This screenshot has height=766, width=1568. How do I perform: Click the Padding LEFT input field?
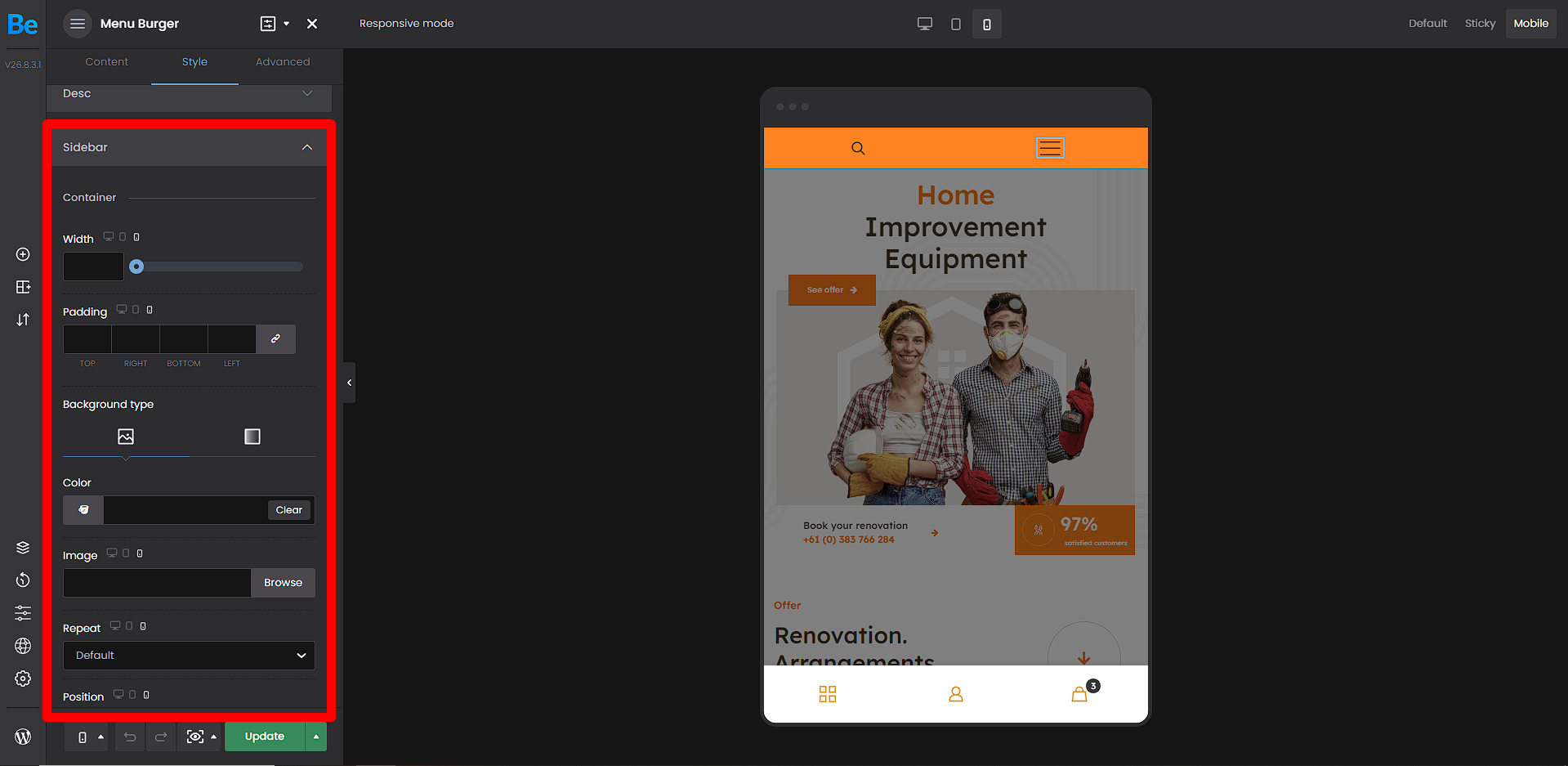pyautogui.click(x=232, y=339)
